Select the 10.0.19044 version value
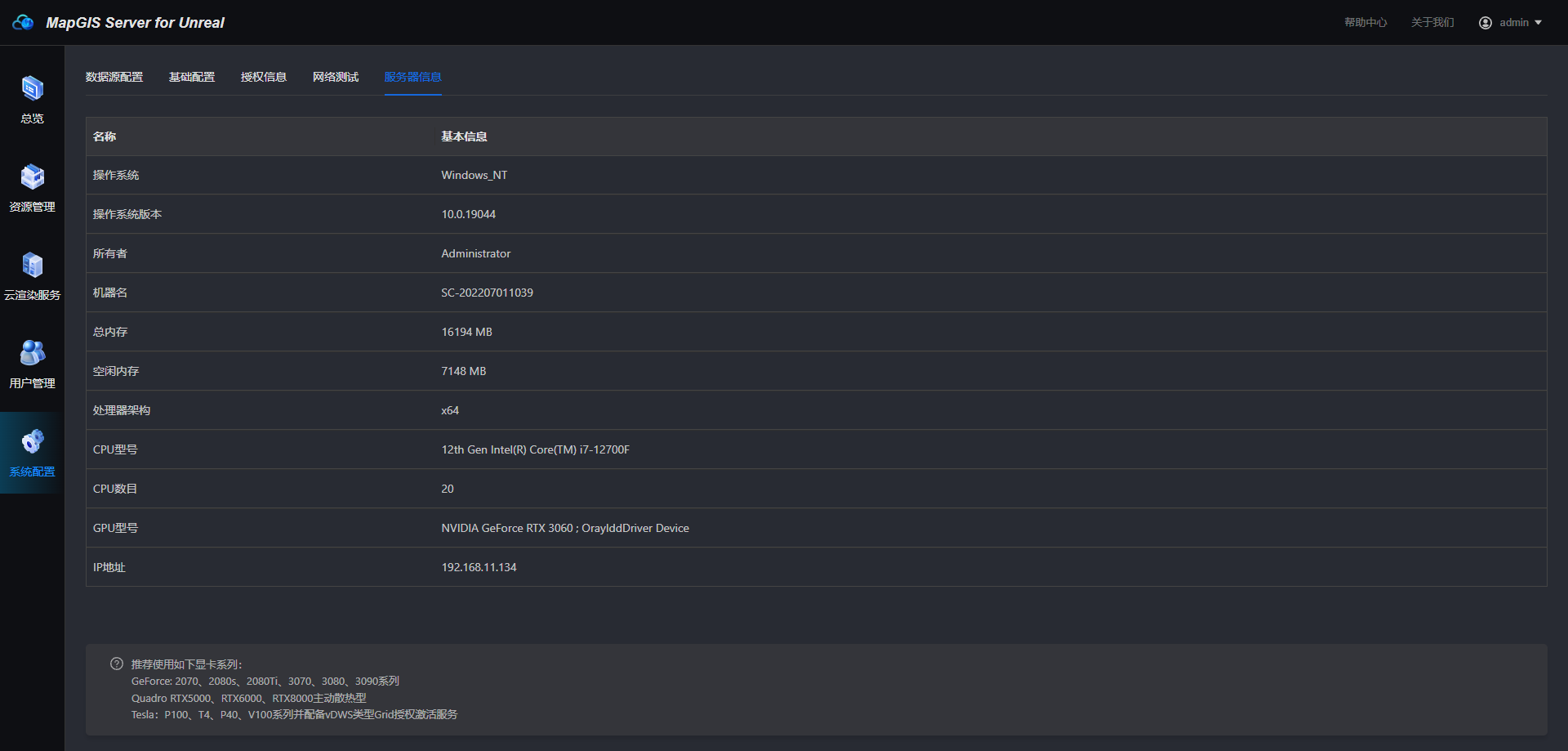Viewport: 1568px width, 751px height. click(469, 214)
